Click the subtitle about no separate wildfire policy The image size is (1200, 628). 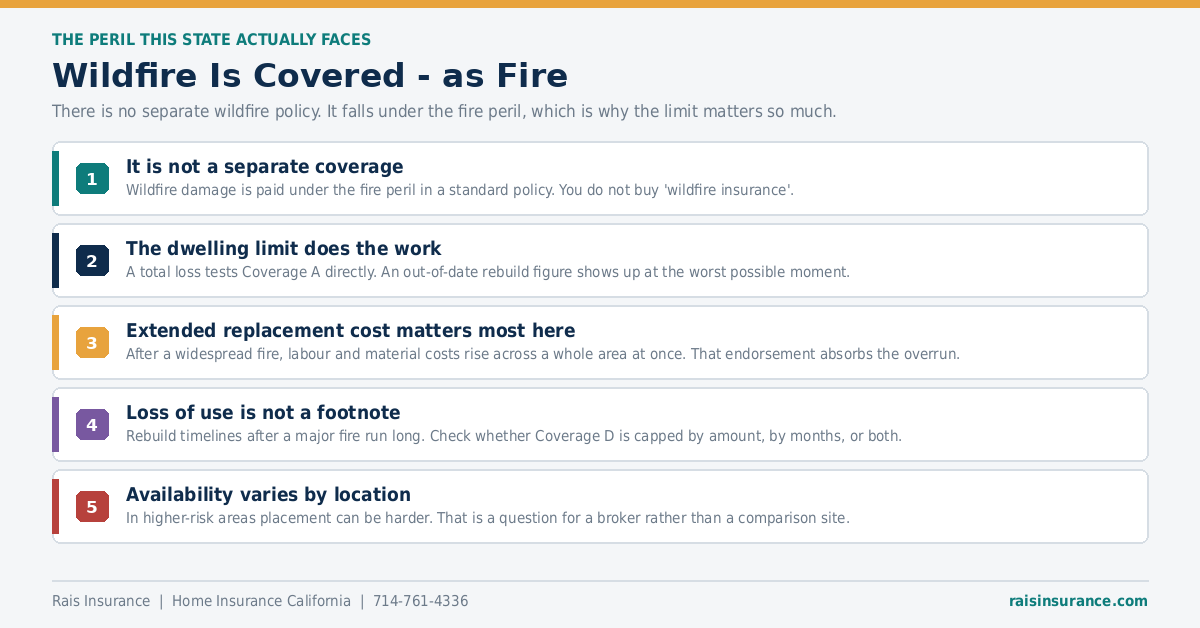tap(444, 111)
